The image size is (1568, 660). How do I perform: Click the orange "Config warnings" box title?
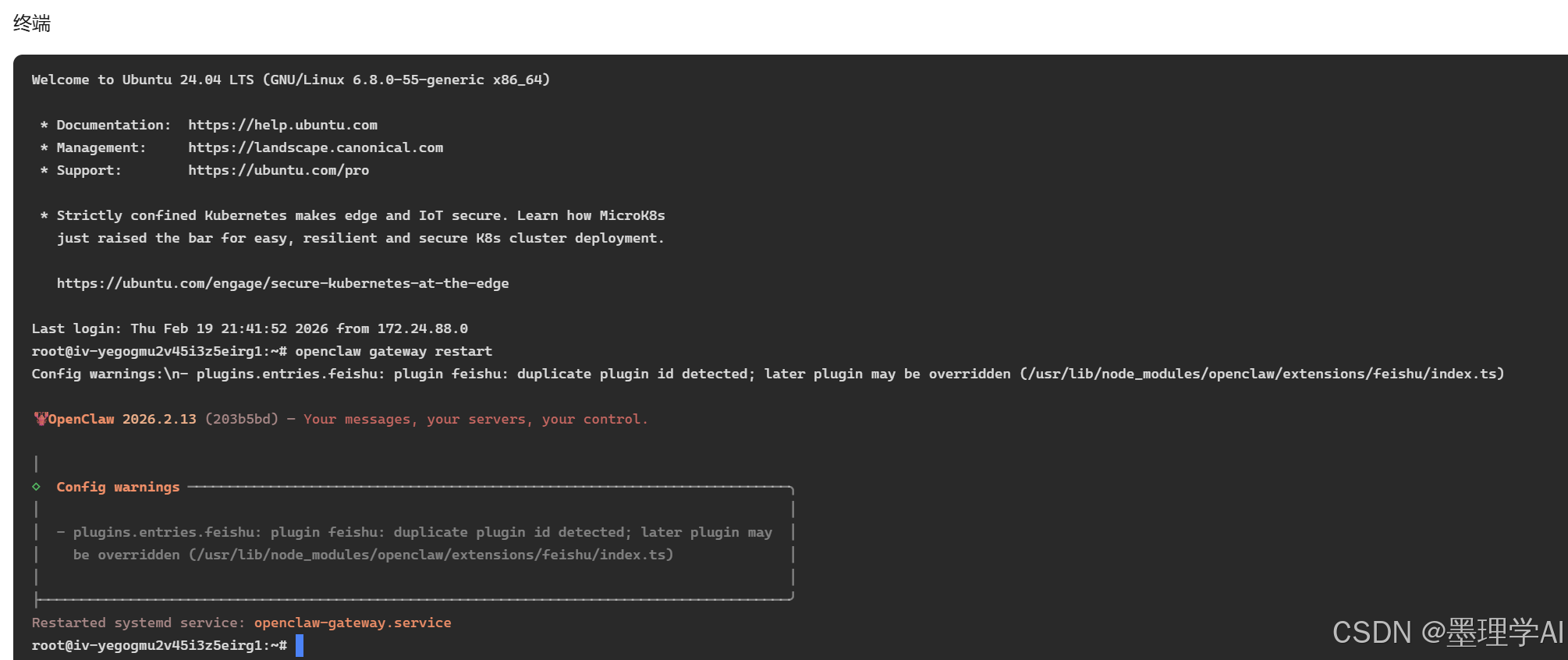point(118,487)
